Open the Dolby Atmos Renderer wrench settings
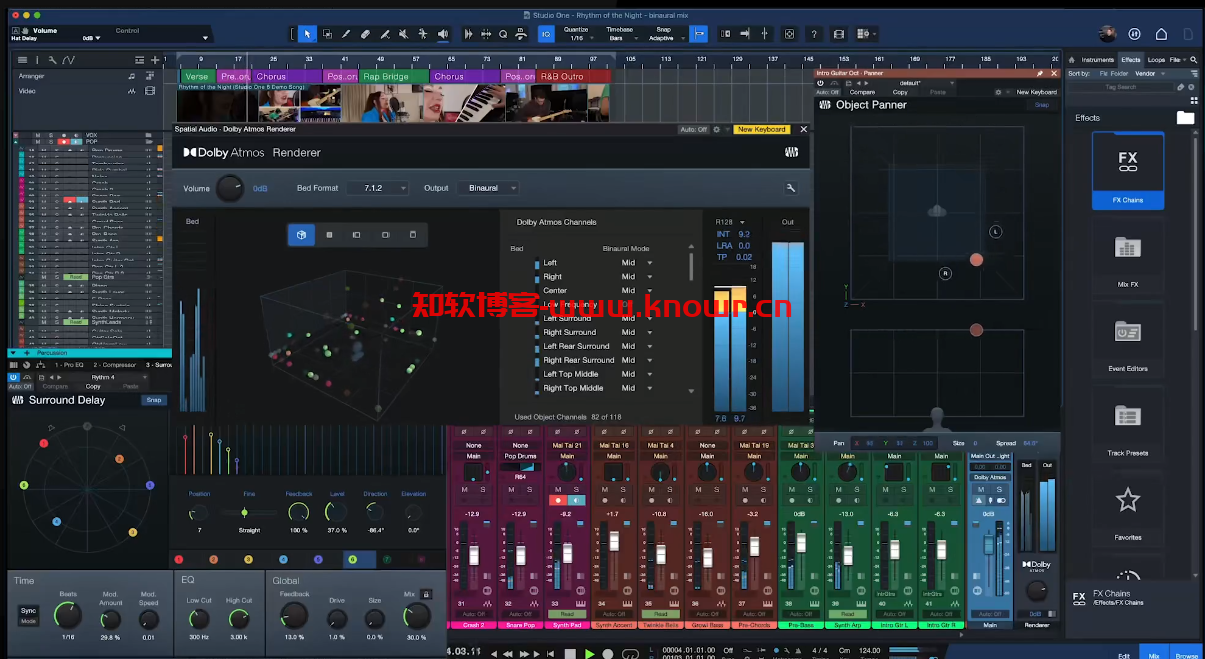Screen dimensions: 1205x659 [791, 188]
